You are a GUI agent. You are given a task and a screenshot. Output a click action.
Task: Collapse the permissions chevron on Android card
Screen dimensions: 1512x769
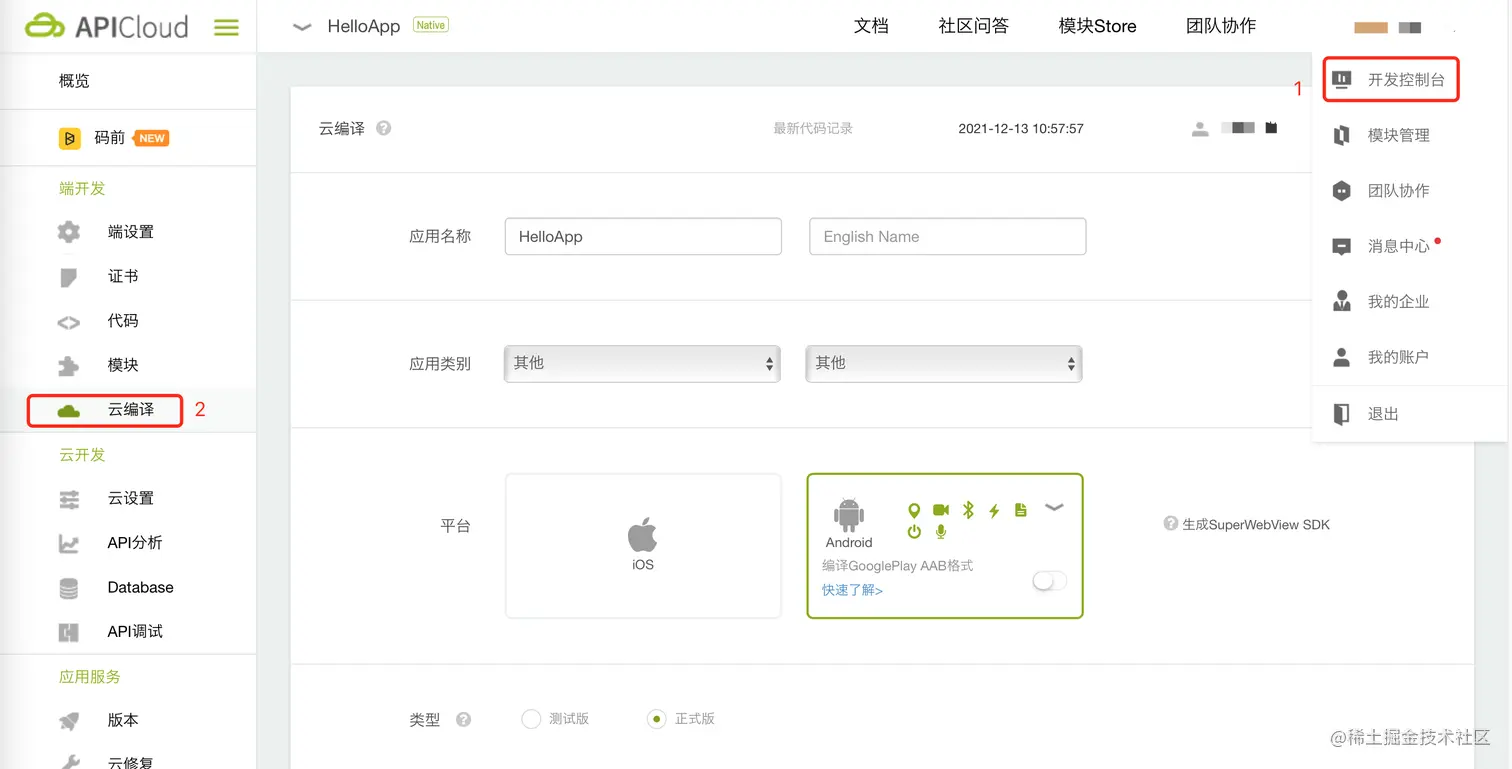tap(1054, 509)
